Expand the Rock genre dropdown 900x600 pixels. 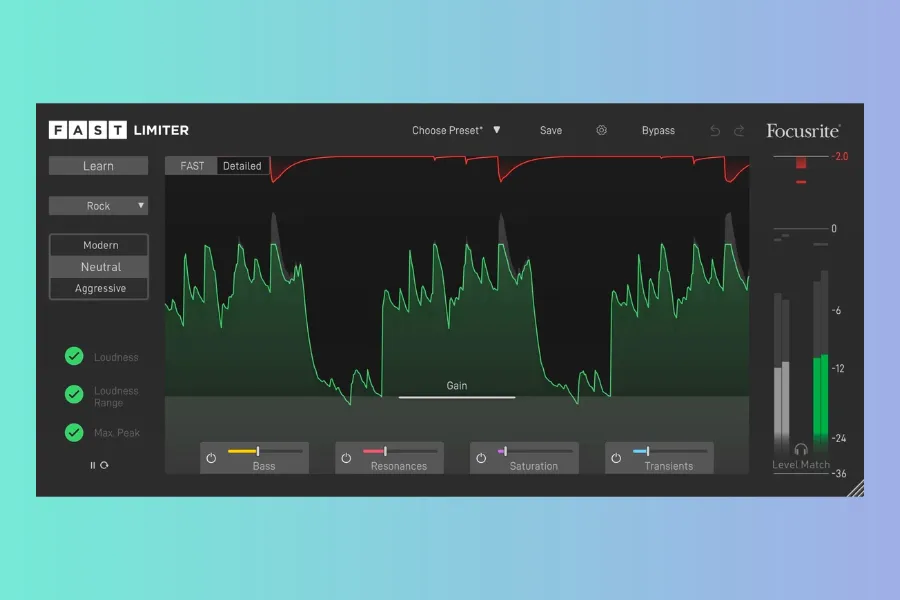coord(99,206)
